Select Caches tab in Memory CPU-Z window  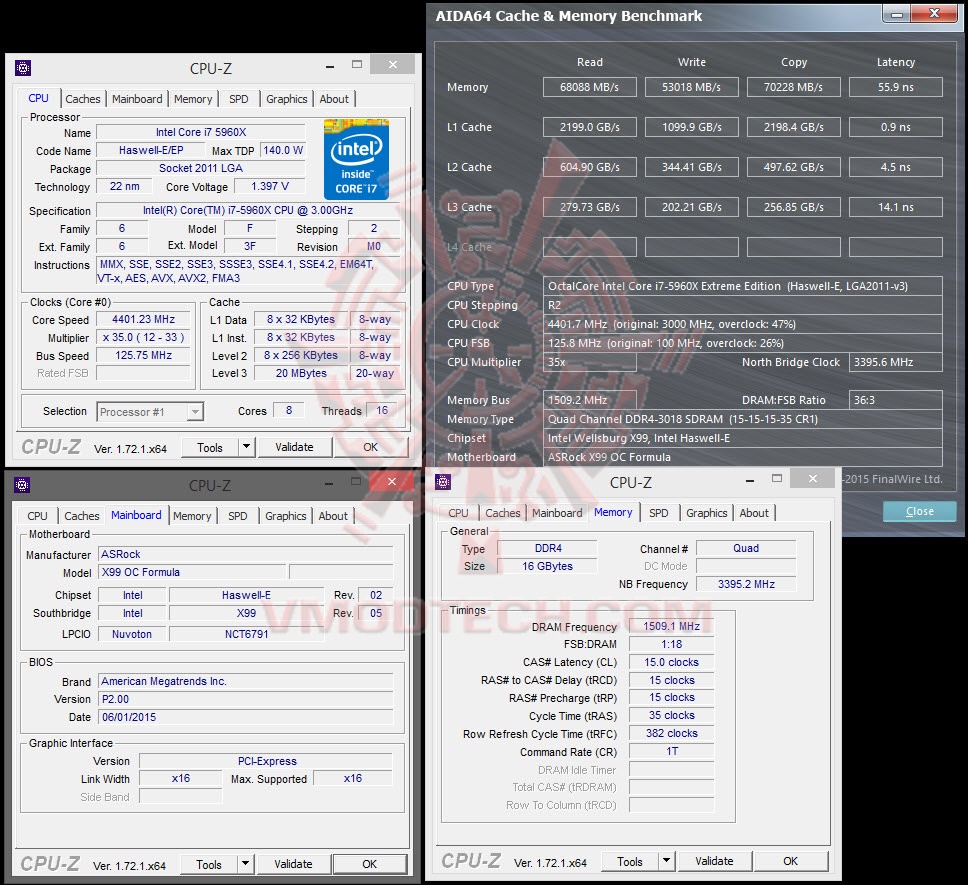503,513
